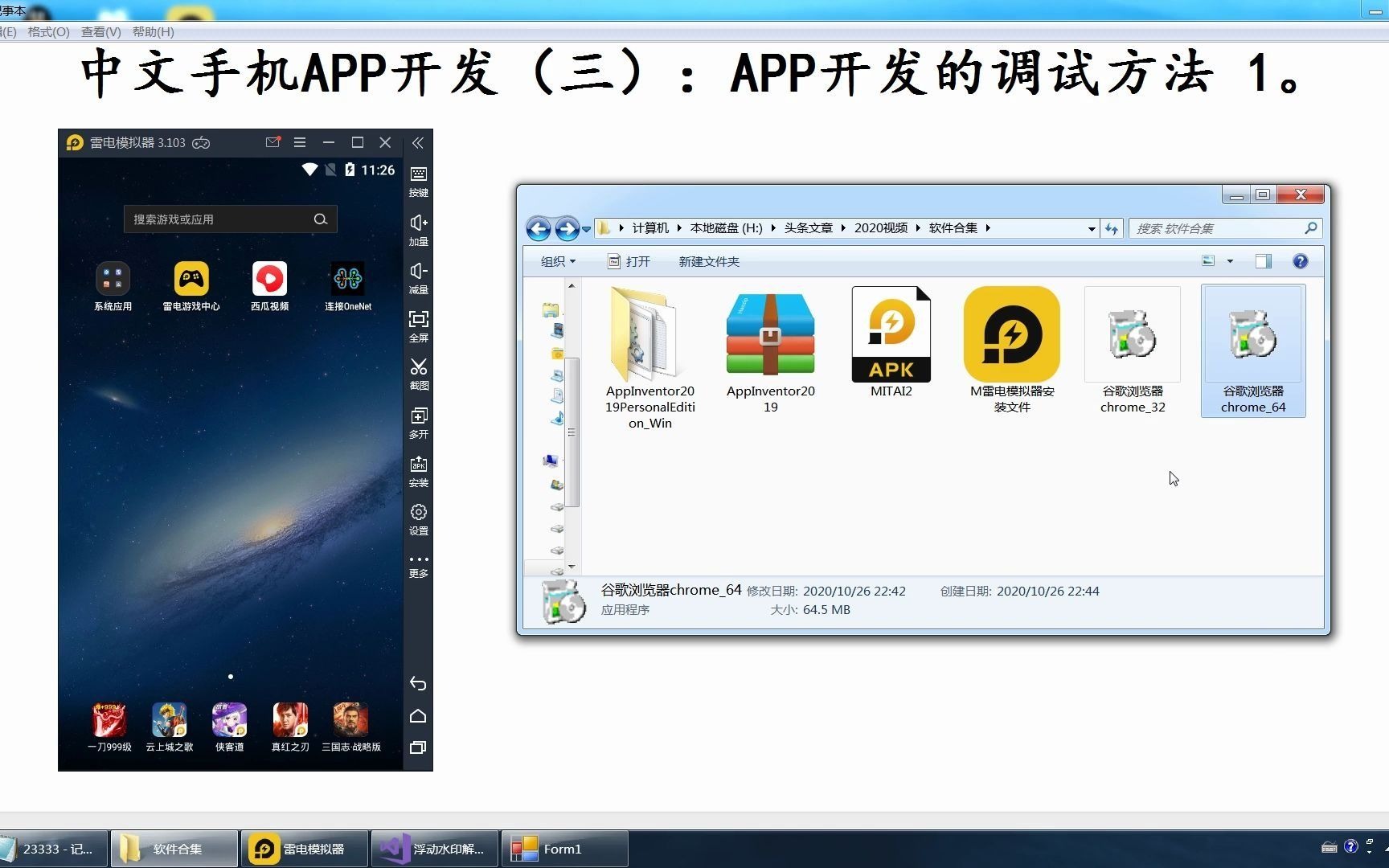Click 头条文章 in the breadcrumb

click(808, 228)
